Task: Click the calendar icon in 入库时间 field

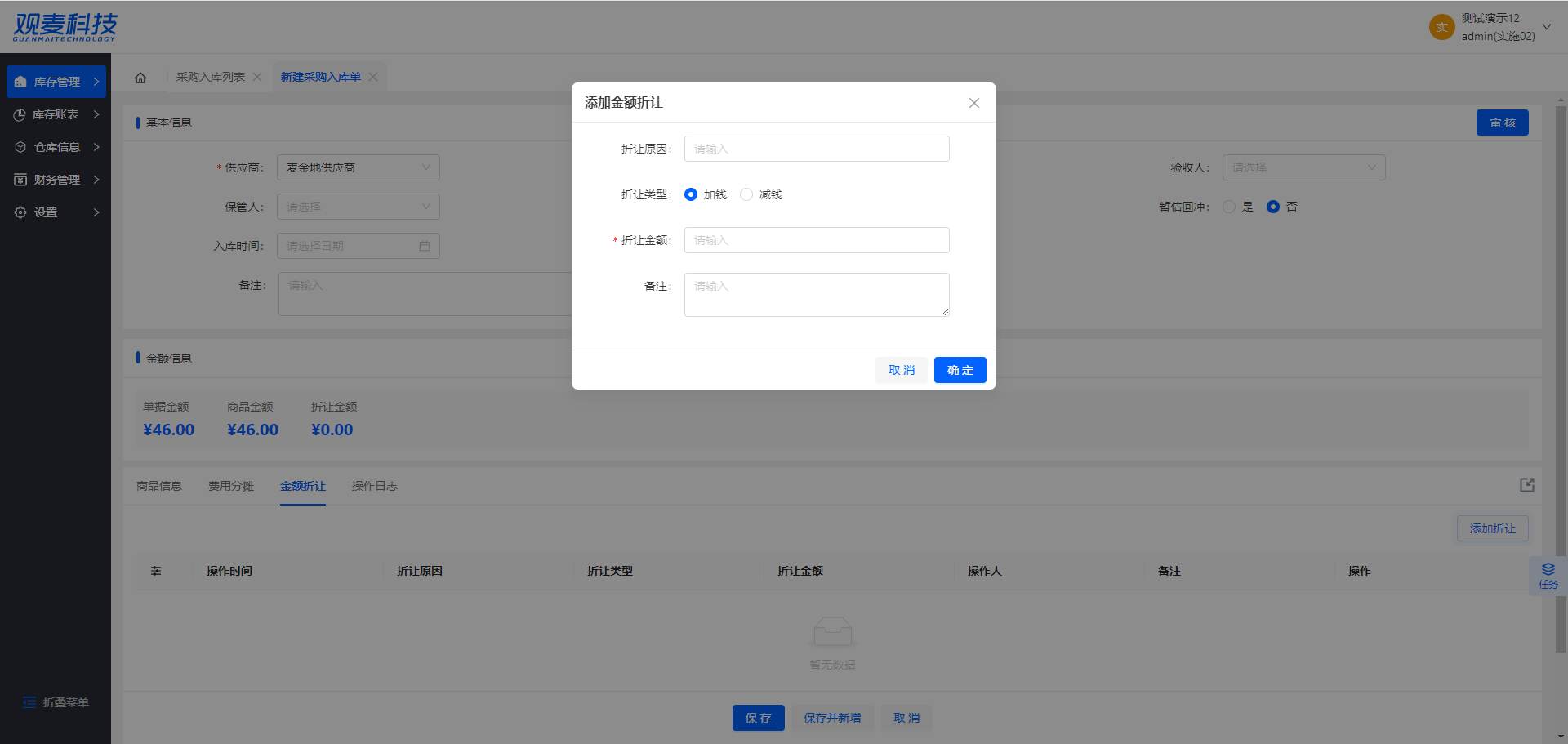Action: click(x=425, y=246)
